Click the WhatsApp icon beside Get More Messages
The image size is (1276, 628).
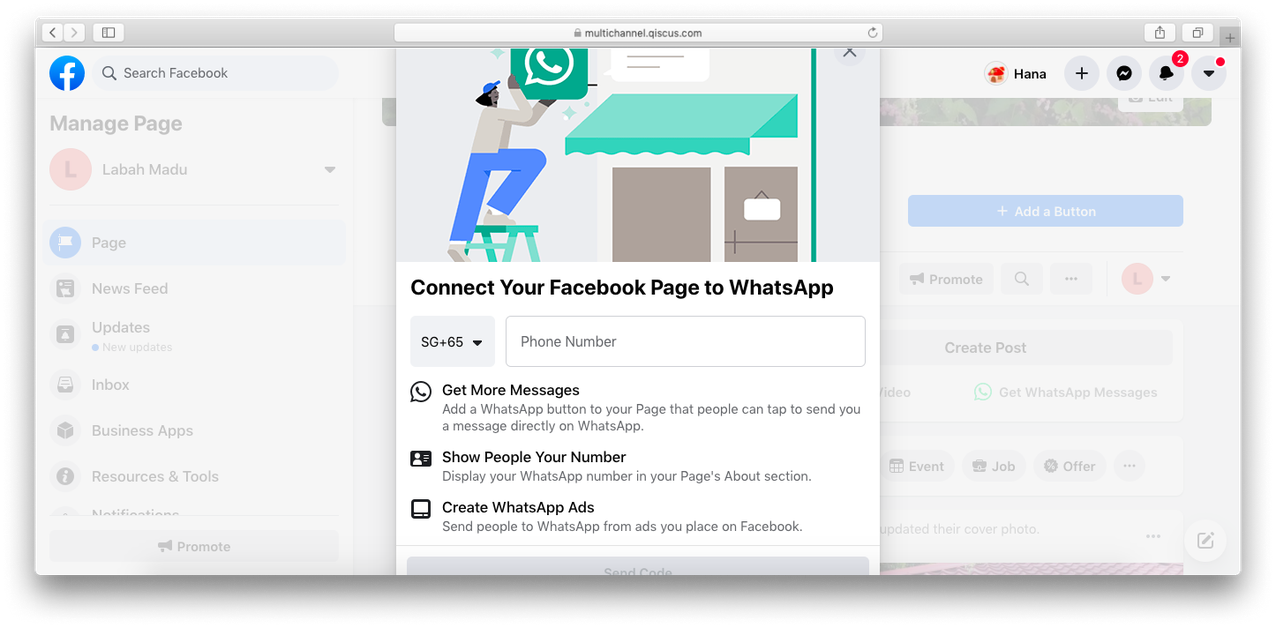pyautogui.click(x=421, y=391)
